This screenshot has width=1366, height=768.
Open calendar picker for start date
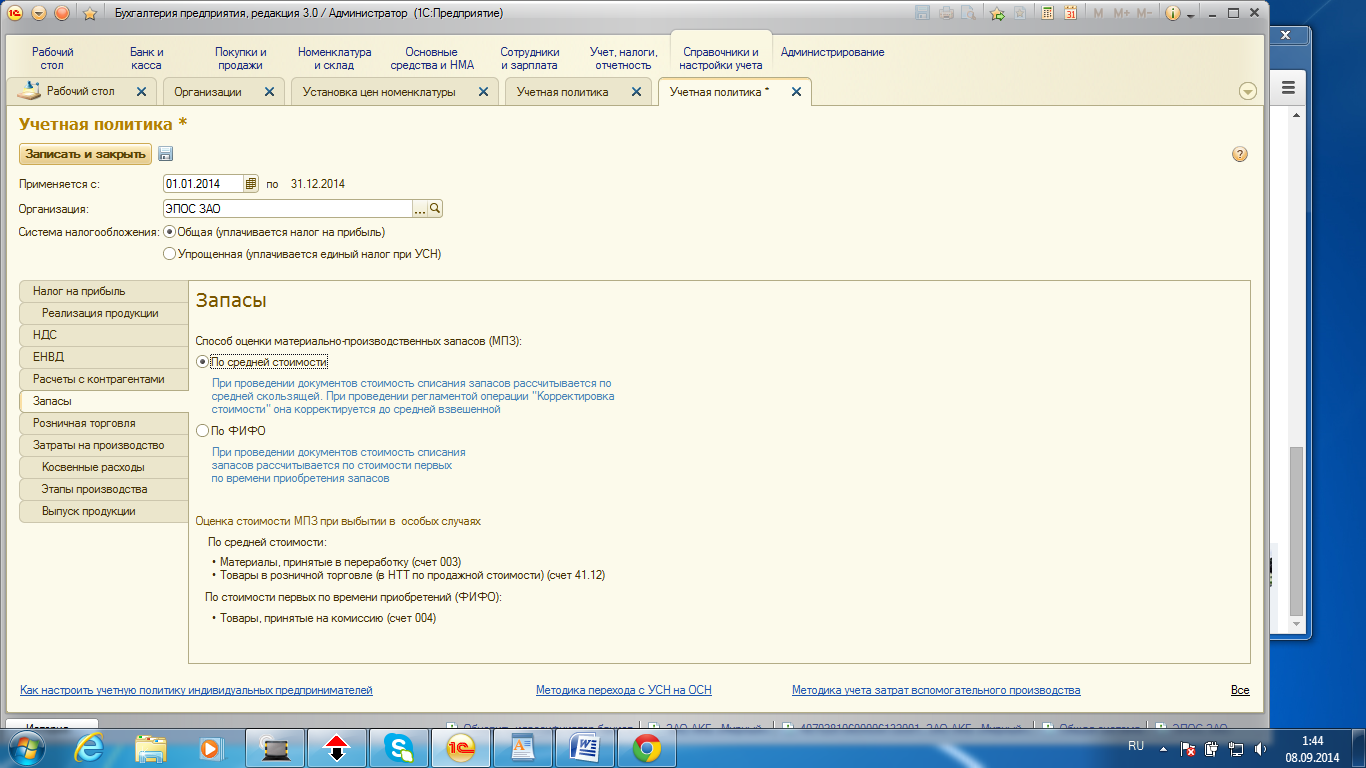(251, 184)
